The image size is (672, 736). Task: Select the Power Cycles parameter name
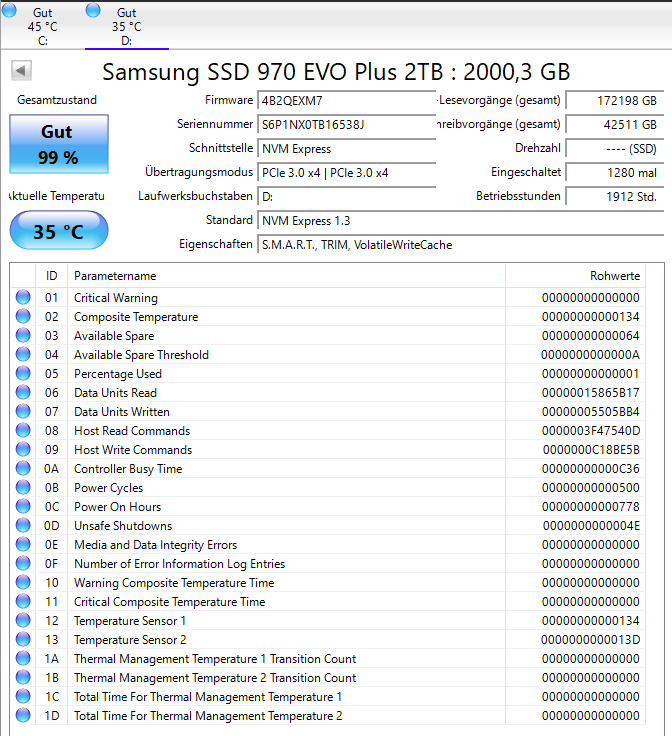pos(108,488)
